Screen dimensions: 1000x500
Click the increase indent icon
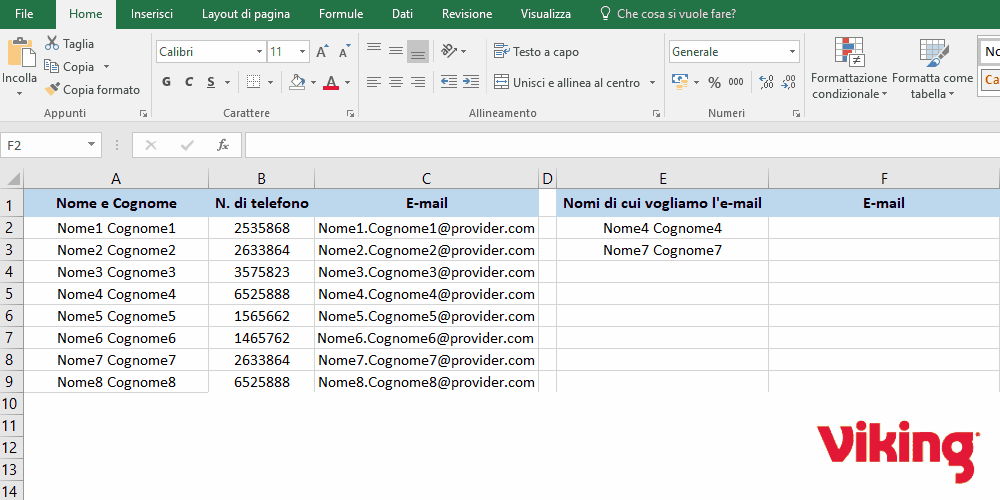[x=469, y=82]
